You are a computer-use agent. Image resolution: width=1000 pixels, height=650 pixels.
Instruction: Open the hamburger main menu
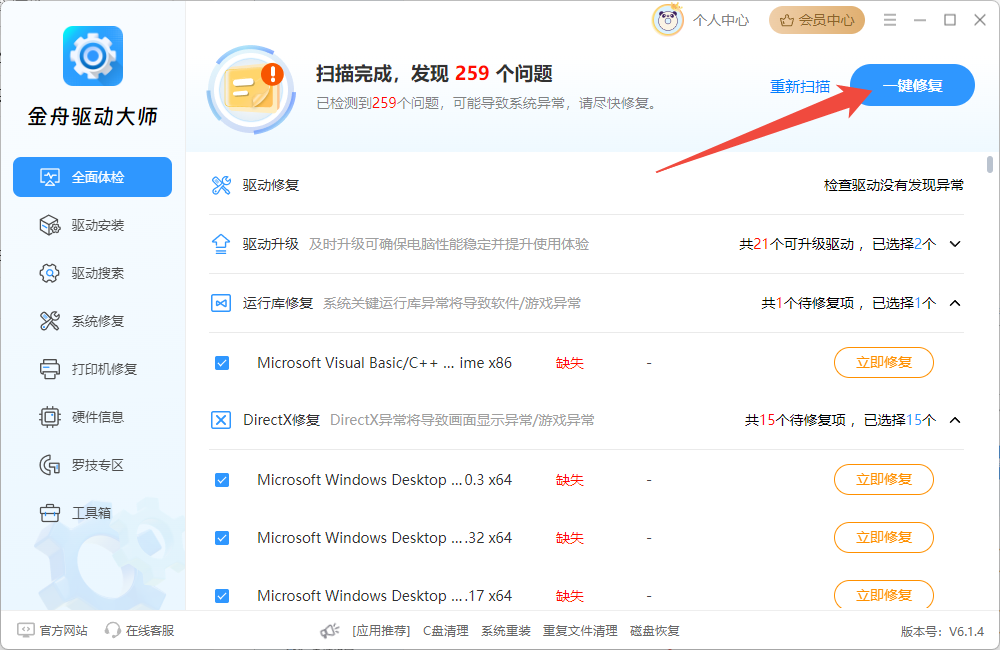click(890, 20)
